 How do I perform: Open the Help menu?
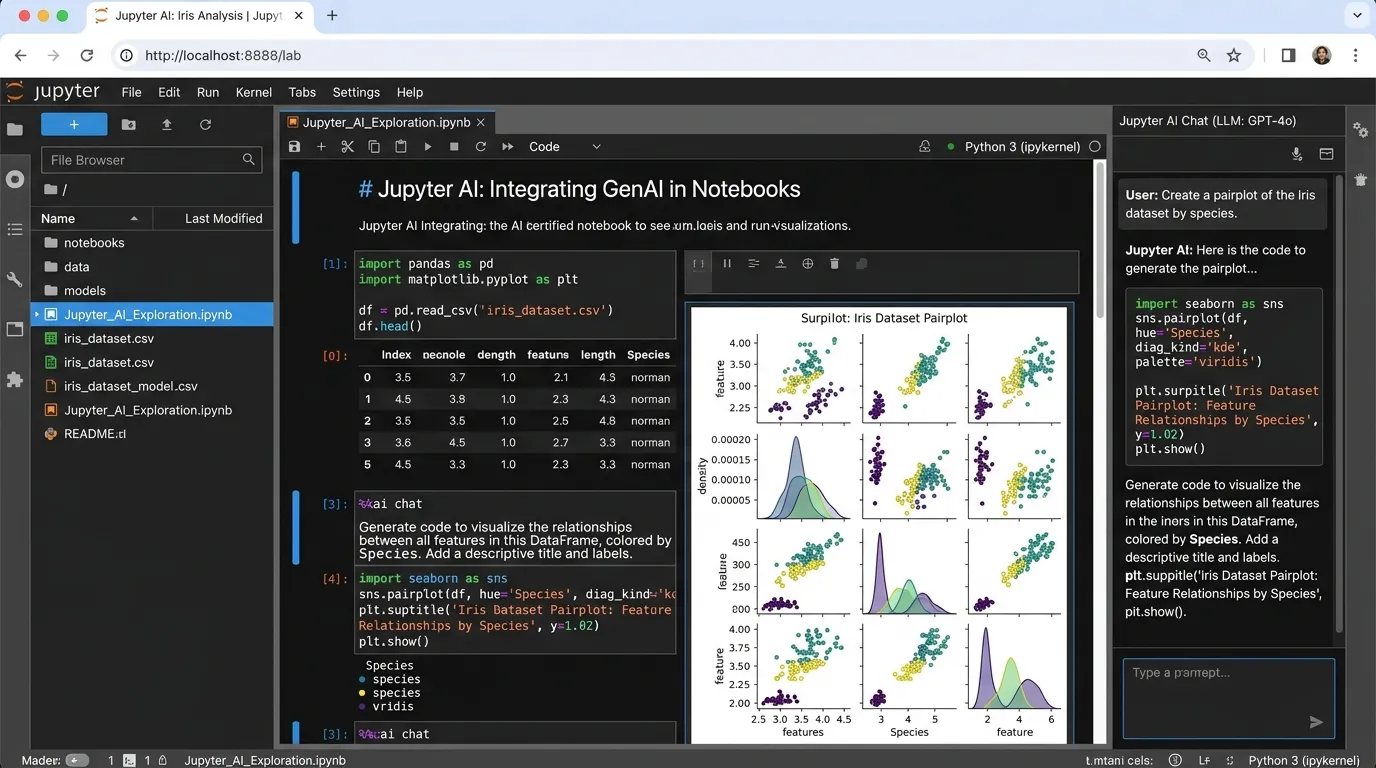point(410,92)
